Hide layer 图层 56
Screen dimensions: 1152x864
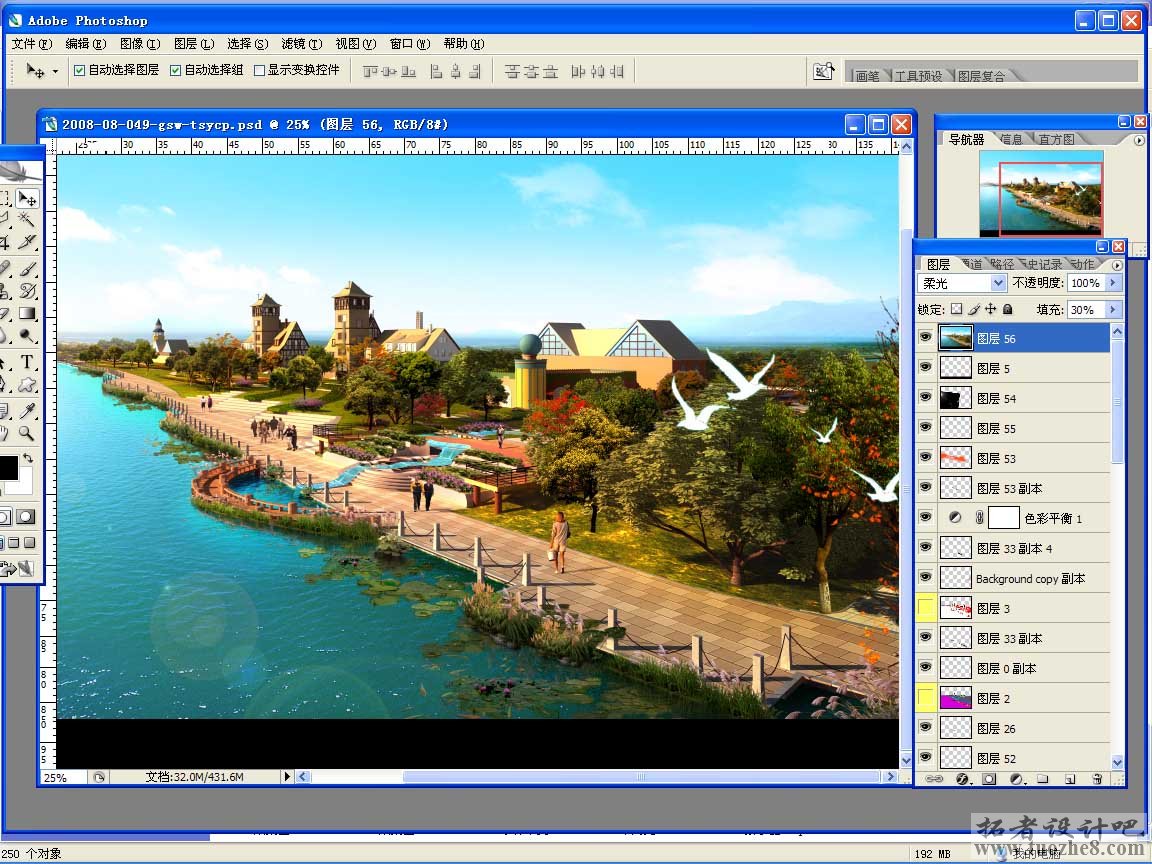pyautogui.click(x=925, y=337)
